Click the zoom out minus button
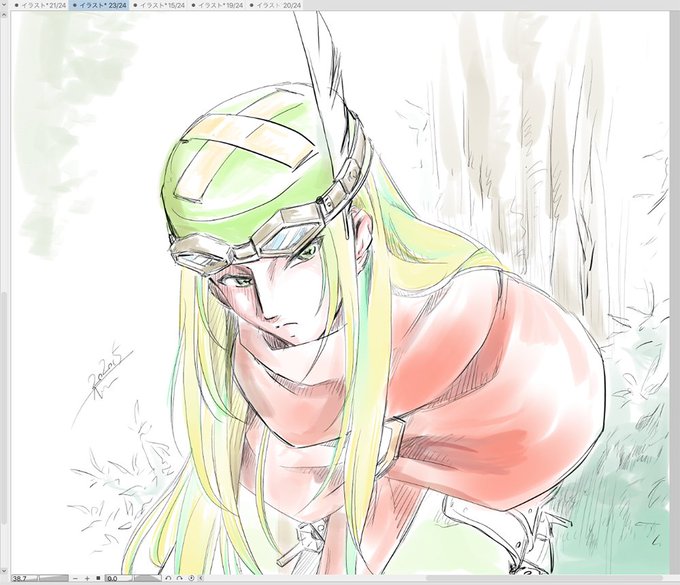Image resolution: width=680 pixels, height=585 pixels. pos(75,578)
